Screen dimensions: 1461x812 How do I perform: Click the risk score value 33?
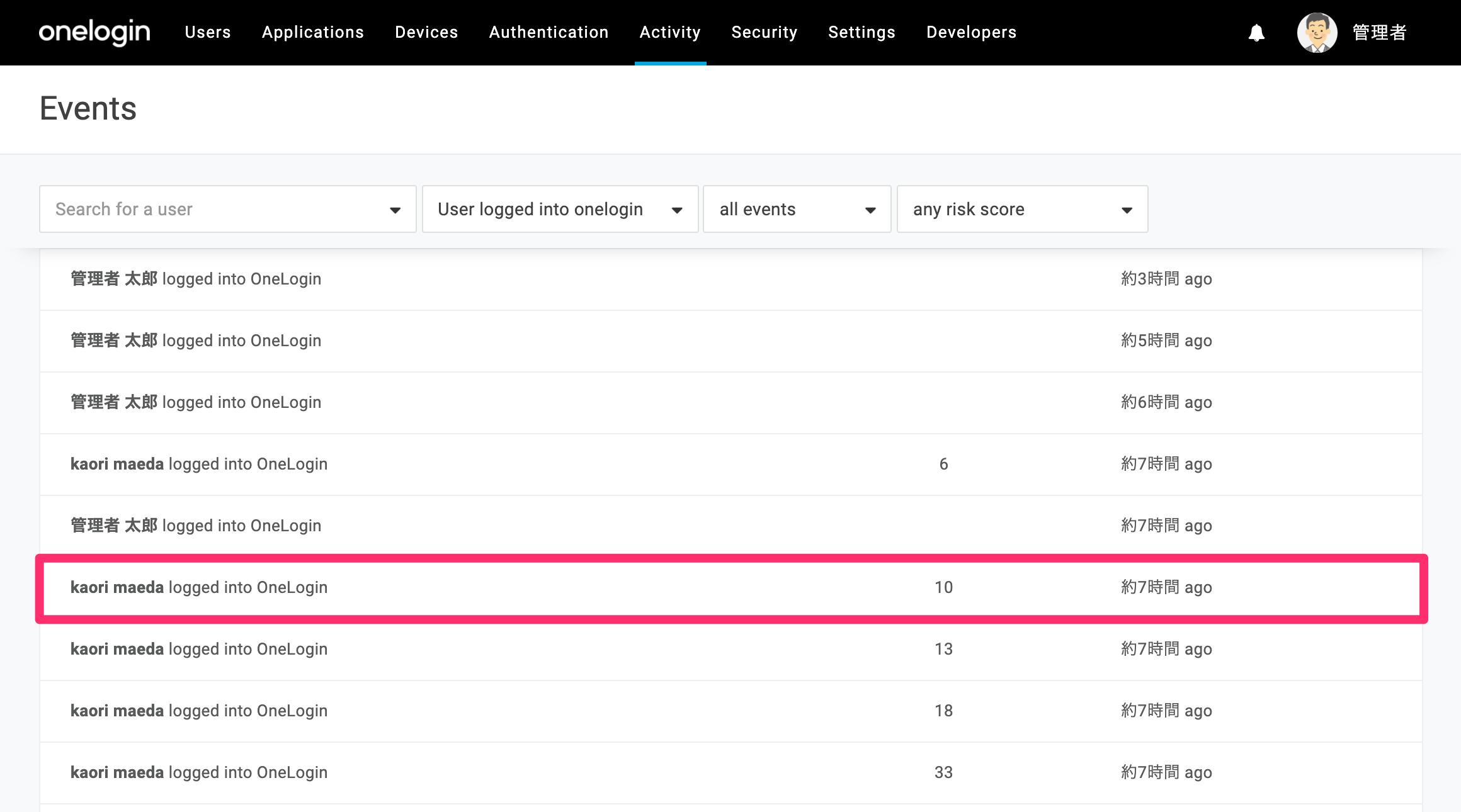pyautogui.click(x=943, y=772)
